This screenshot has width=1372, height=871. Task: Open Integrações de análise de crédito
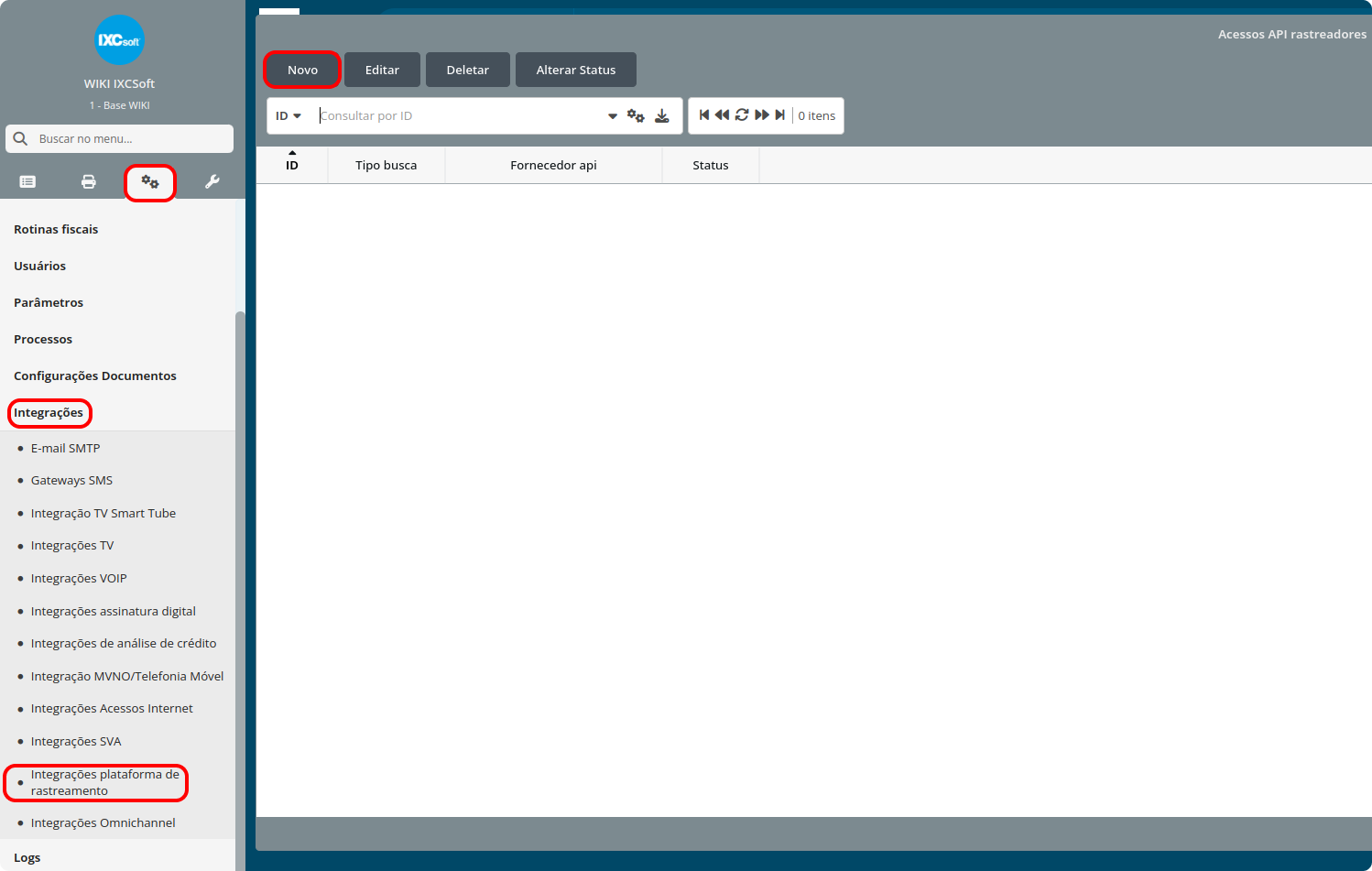[124, 644]
